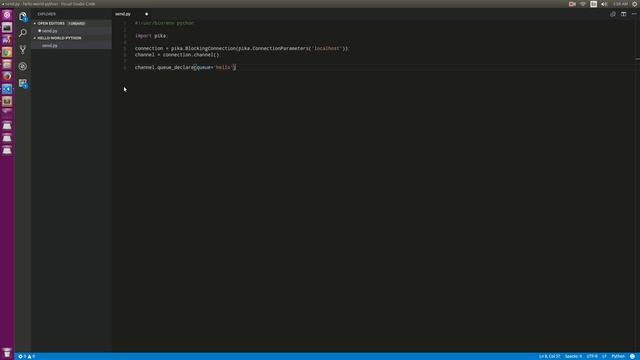
Task: Open the system power gear menu
Action: [x=635, y=4]
